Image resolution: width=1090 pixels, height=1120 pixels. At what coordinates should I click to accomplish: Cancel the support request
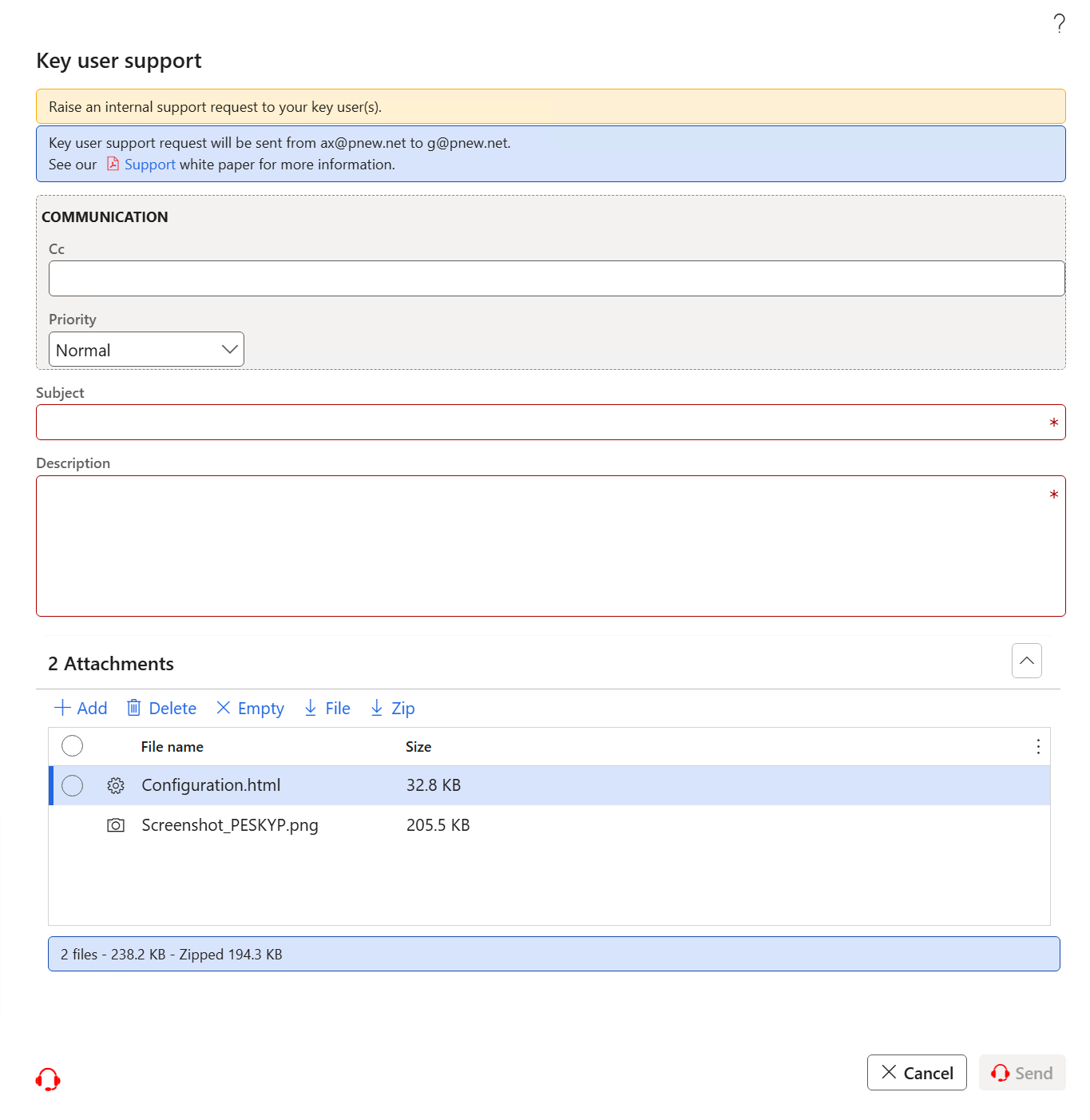917,1073
